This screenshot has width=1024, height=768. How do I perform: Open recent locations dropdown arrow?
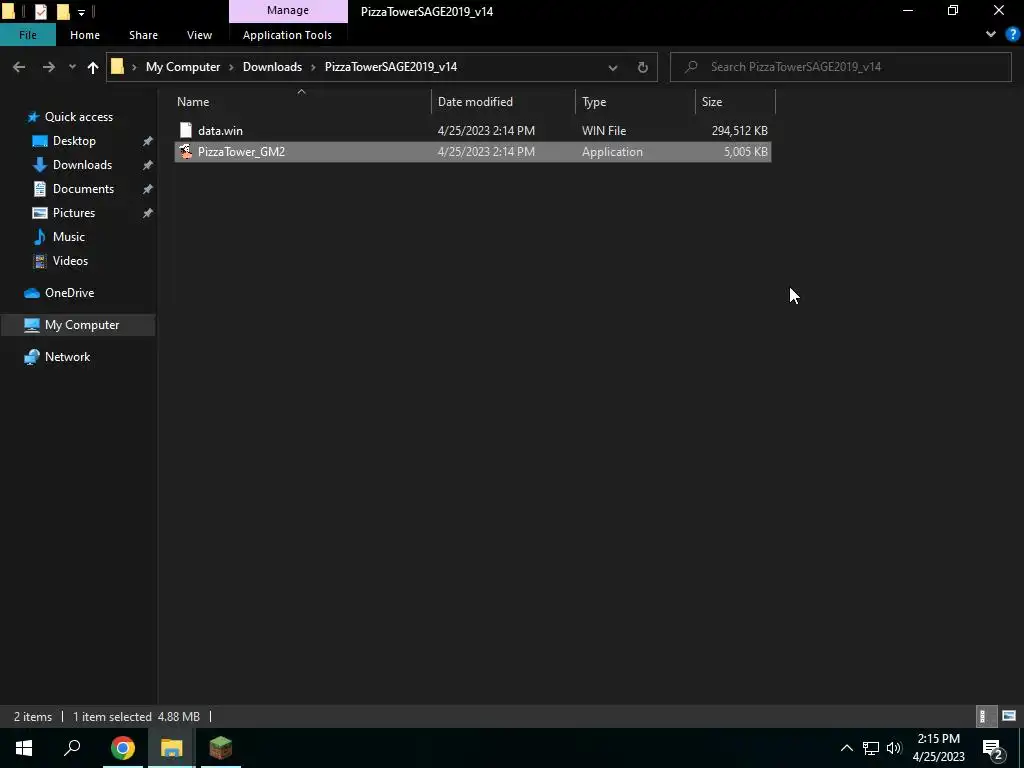[x=72, y=67]
